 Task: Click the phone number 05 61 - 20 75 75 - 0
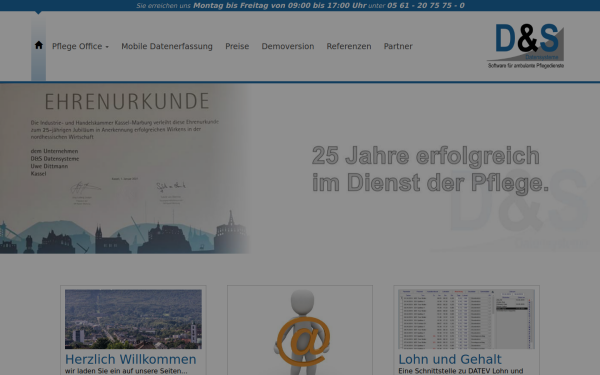426,5
